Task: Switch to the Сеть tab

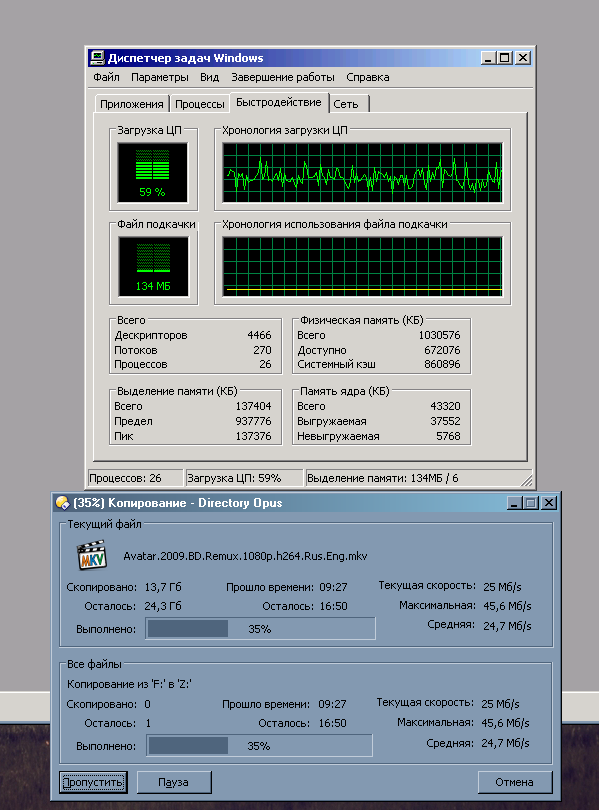Action: tap(349, 104)
